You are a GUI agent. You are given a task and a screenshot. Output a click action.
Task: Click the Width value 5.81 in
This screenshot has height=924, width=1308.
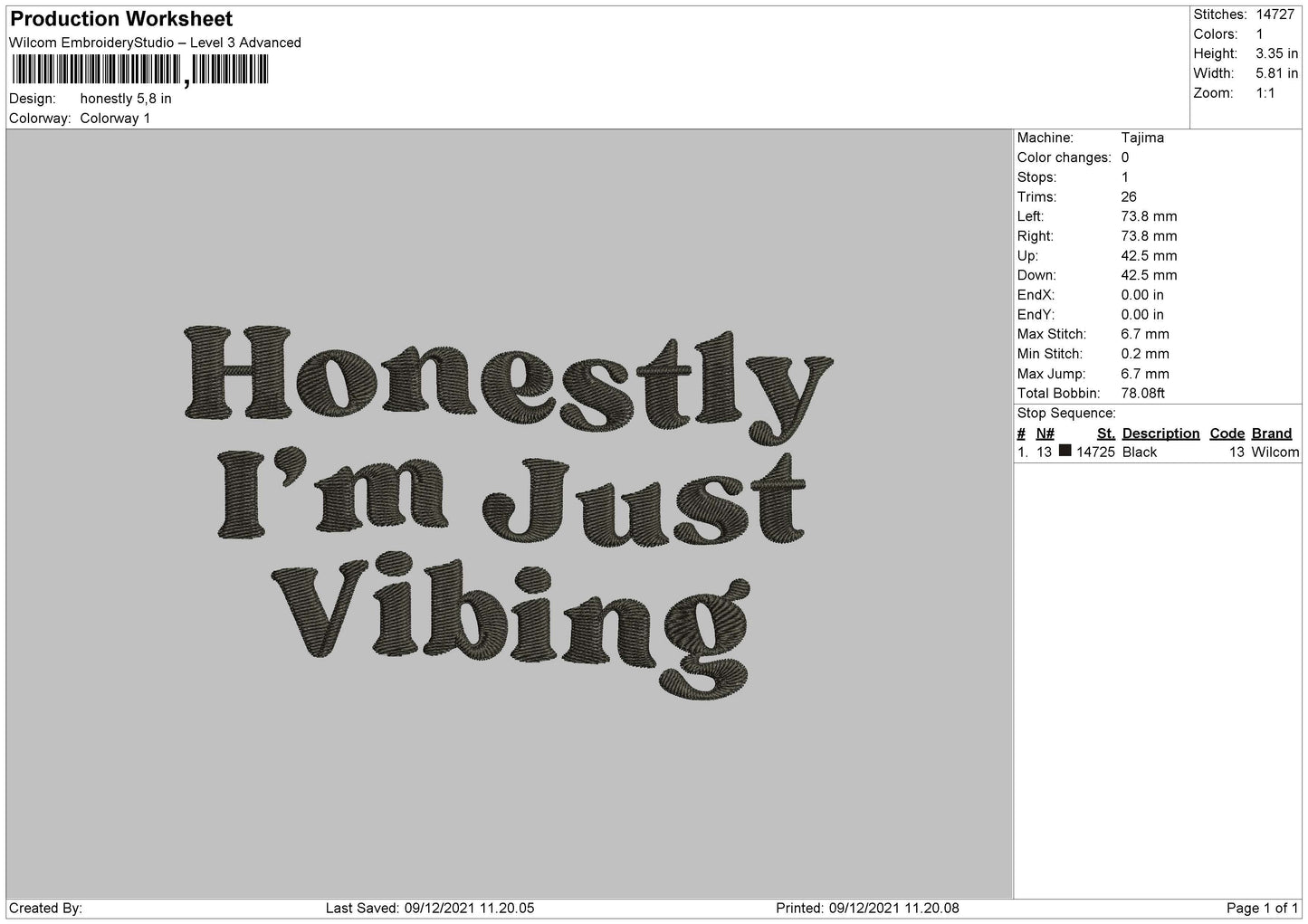pos(1276,73)
